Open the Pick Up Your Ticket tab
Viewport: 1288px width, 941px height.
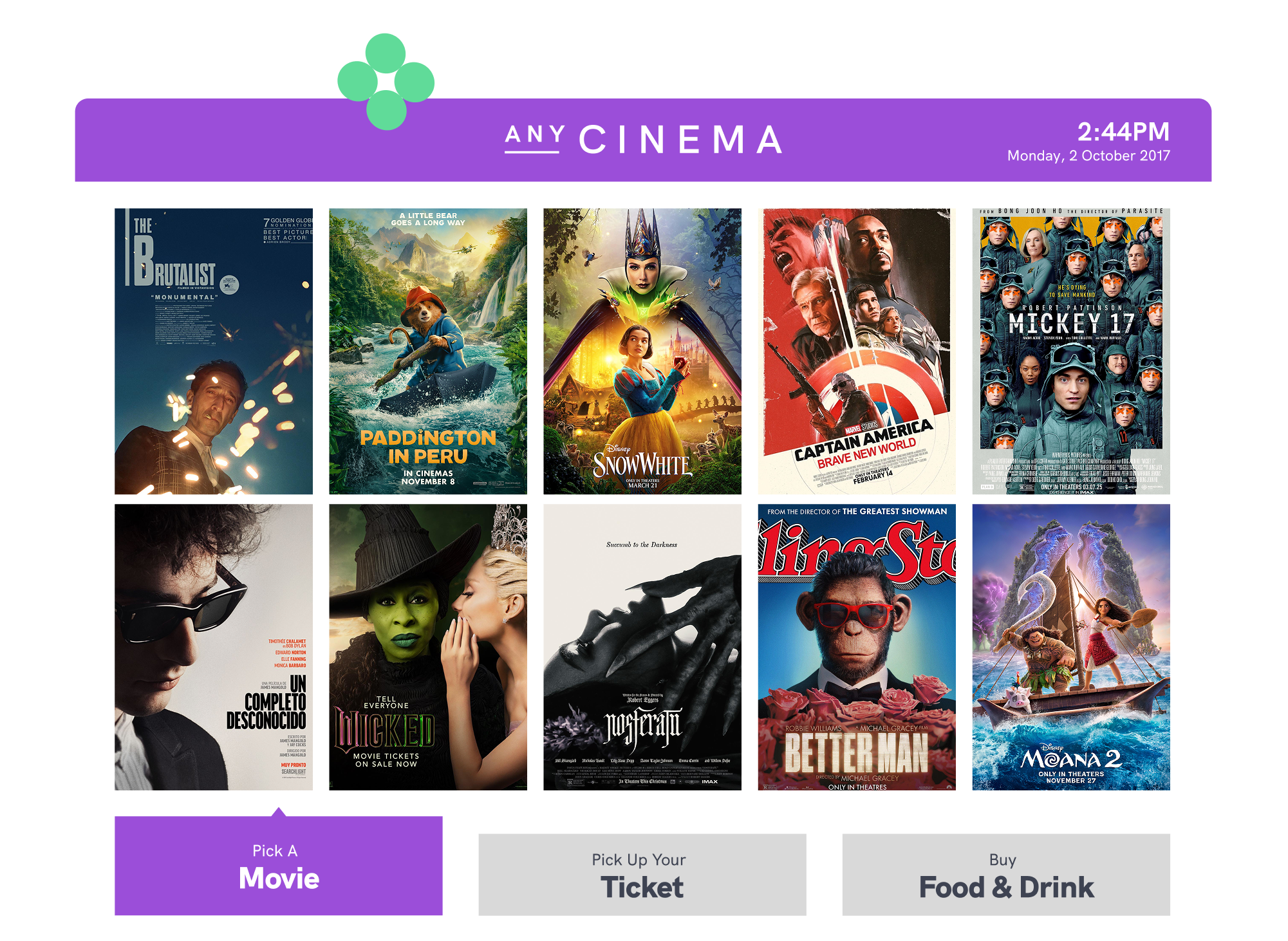[x=642, y=875]
